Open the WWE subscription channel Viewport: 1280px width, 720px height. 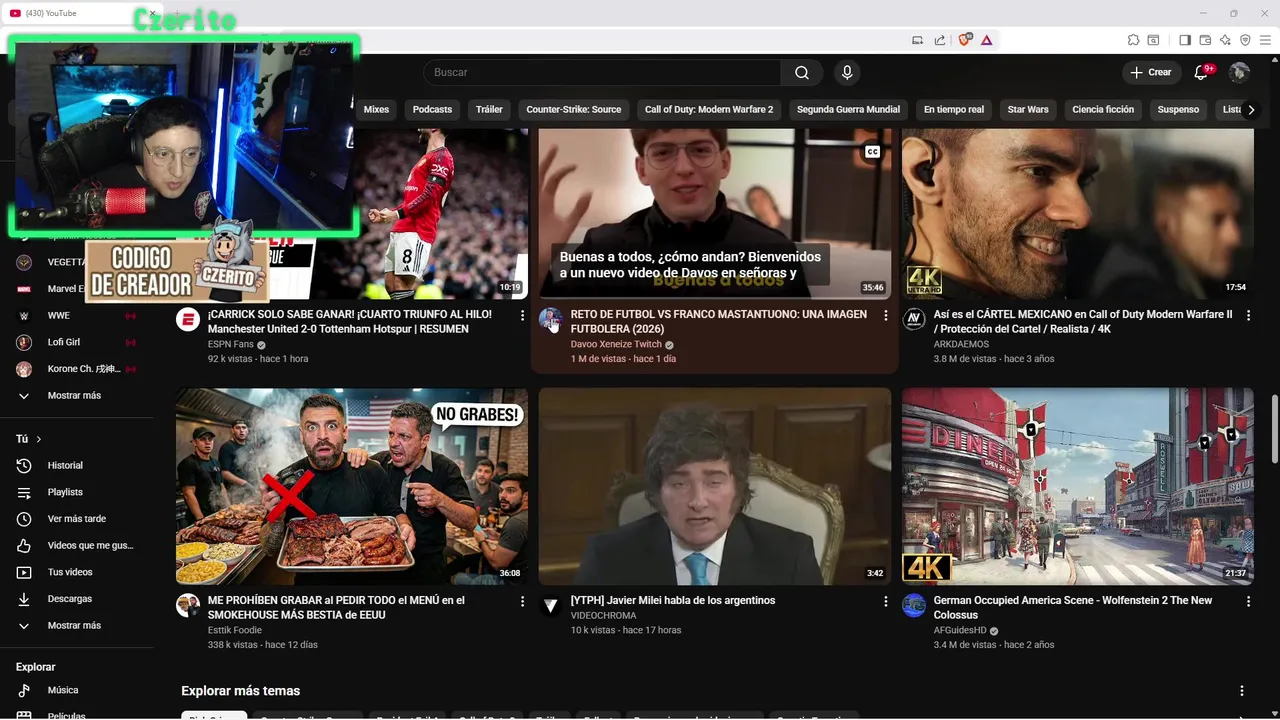point(77,315)
